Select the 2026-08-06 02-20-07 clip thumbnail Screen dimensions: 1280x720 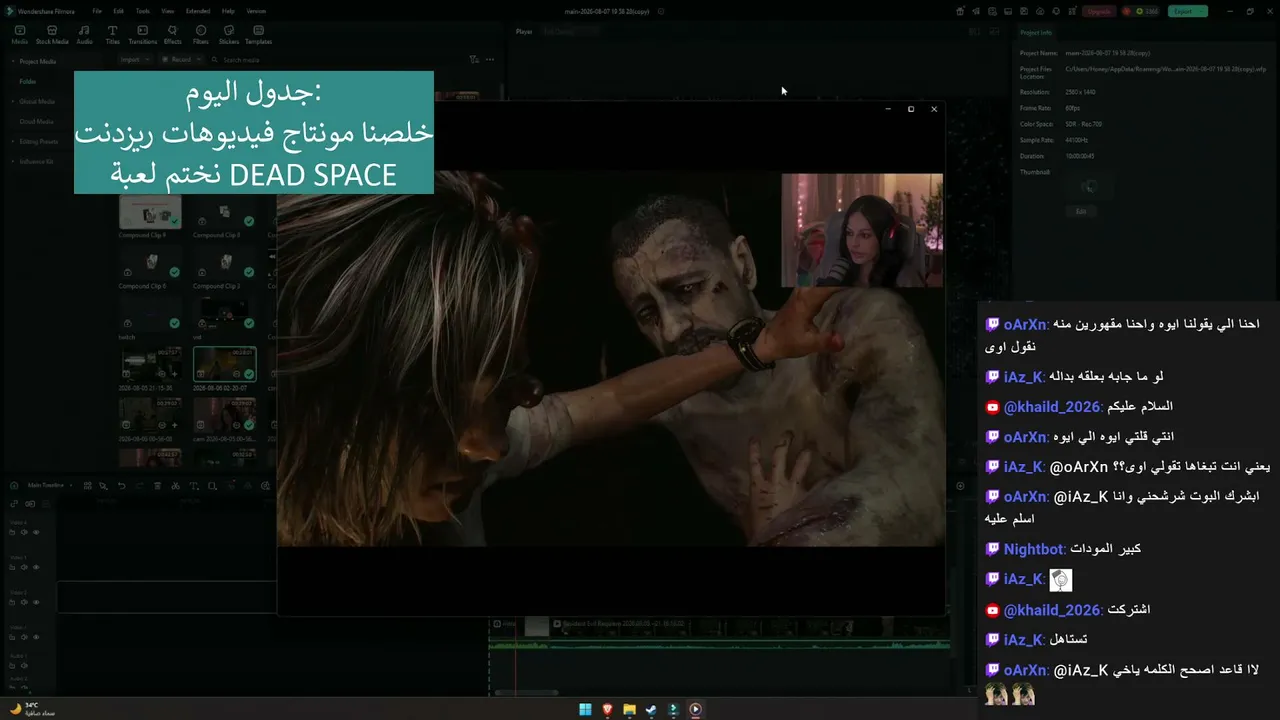(224, 364)
